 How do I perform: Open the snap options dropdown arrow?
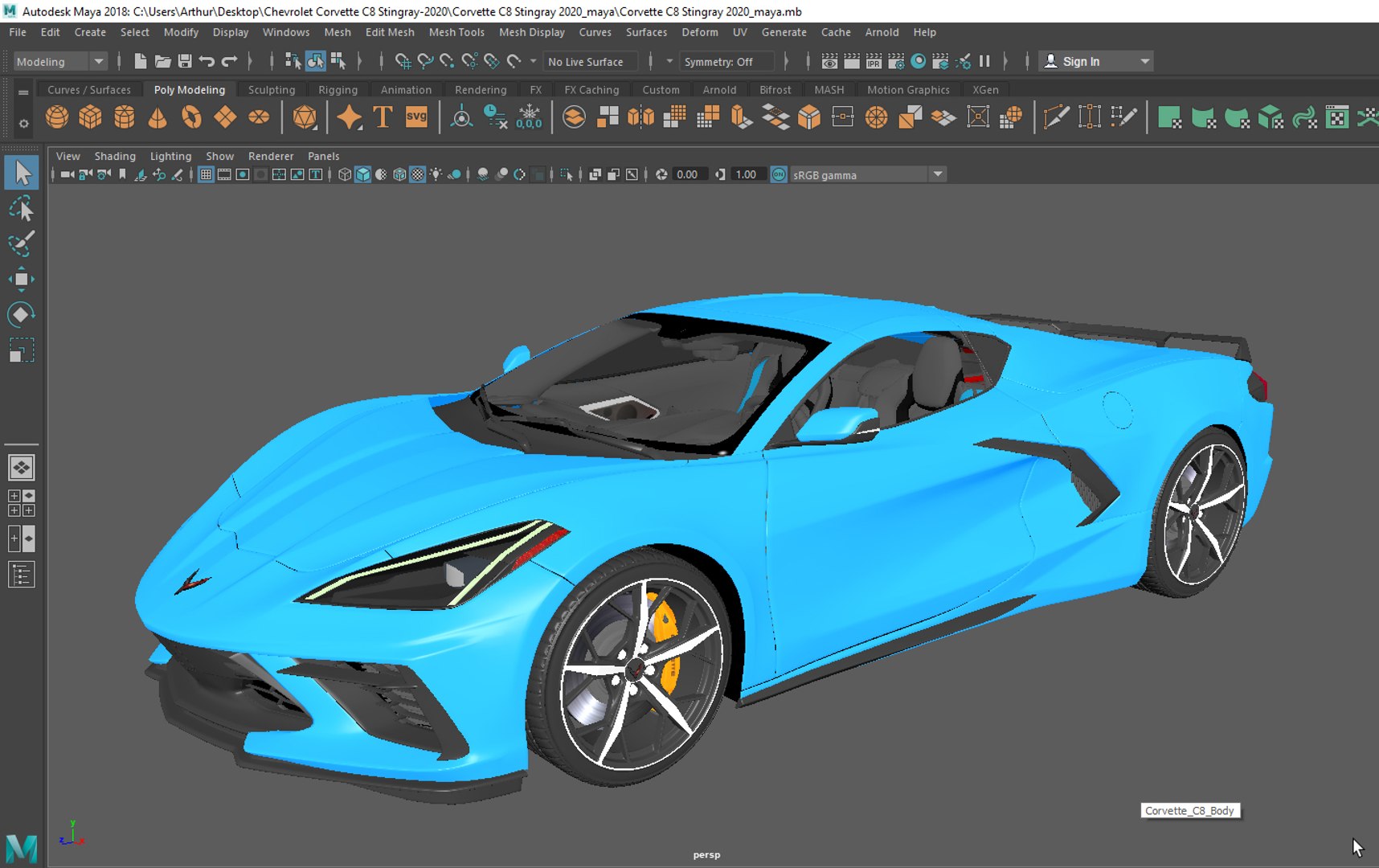533,61
